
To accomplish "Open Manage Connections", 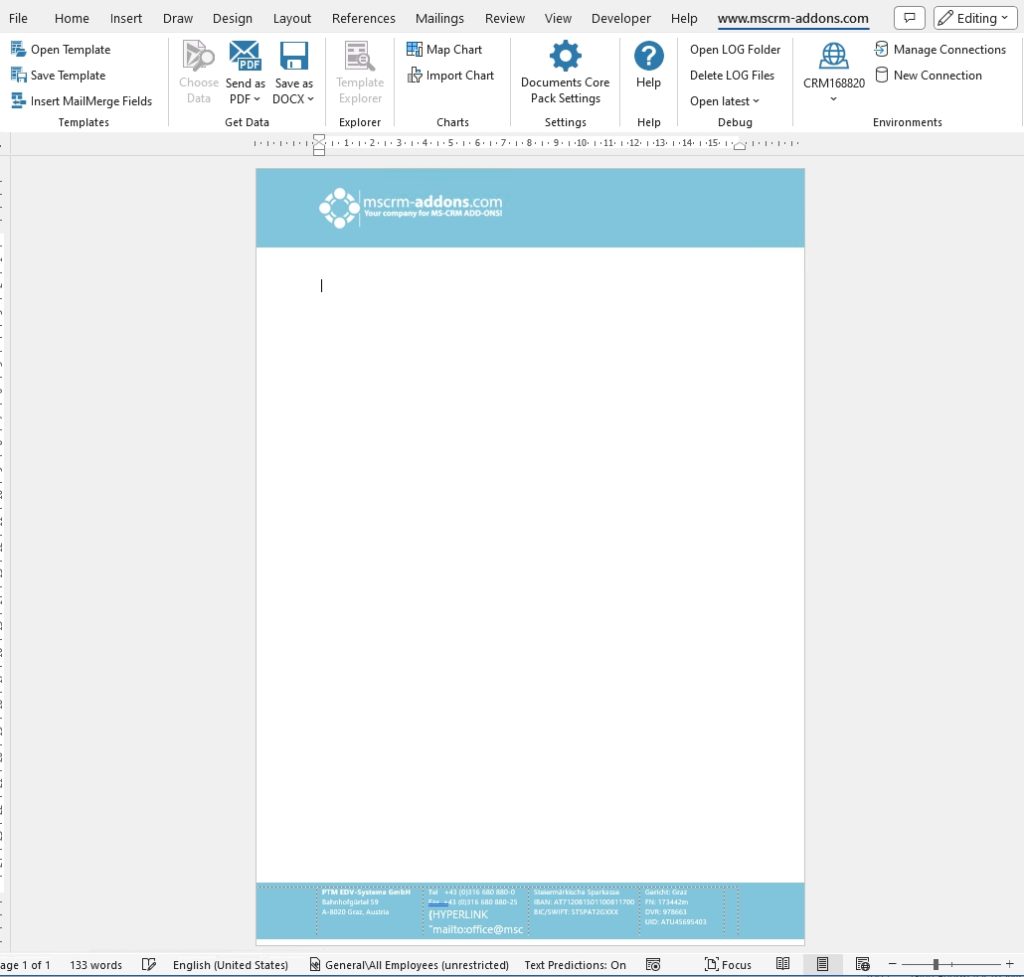I will pyautogui.click(x=940, y=49).
